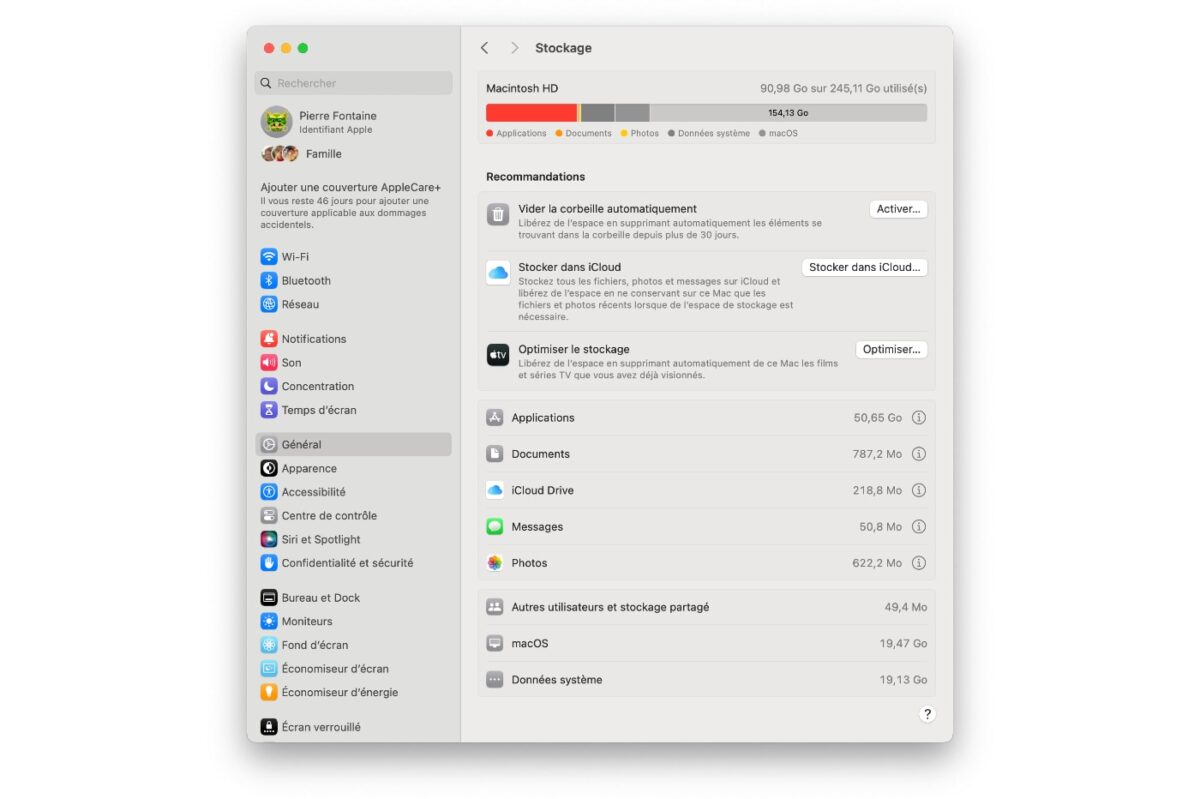
Task: Open Accessibilité icon in sidebar
Action: tap(268, 492)
